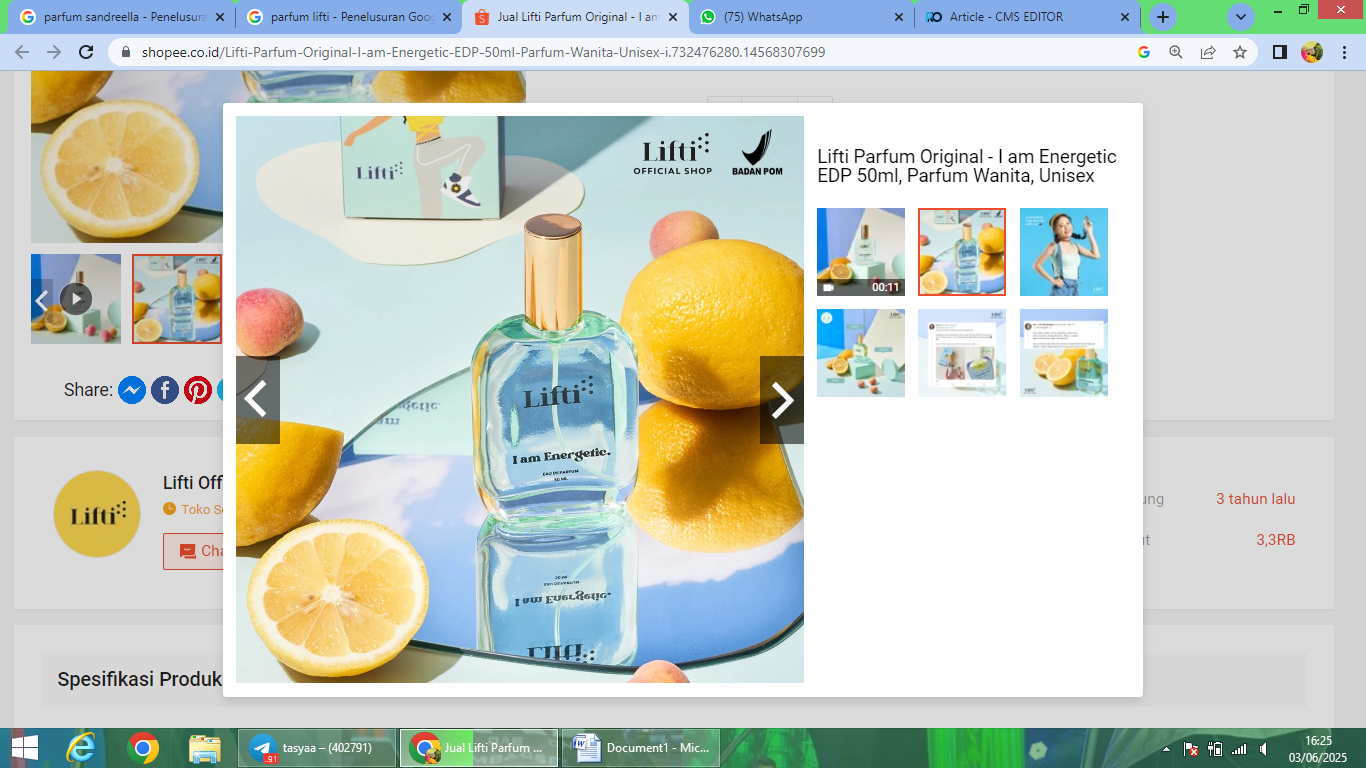This screenshot has width=1366, height=768.
Task: Share the product on Pinterest
Action: (198, 390)
